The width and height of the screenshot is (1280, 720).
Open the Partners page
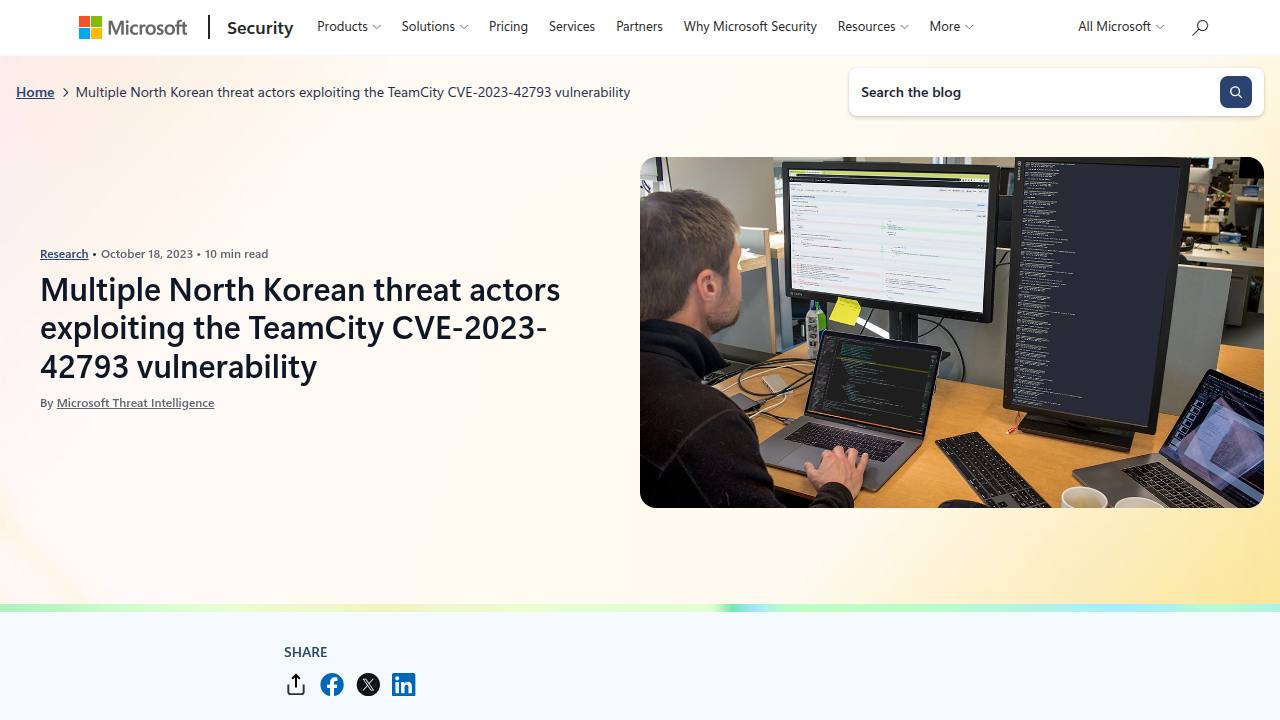[x=639, y=27]
